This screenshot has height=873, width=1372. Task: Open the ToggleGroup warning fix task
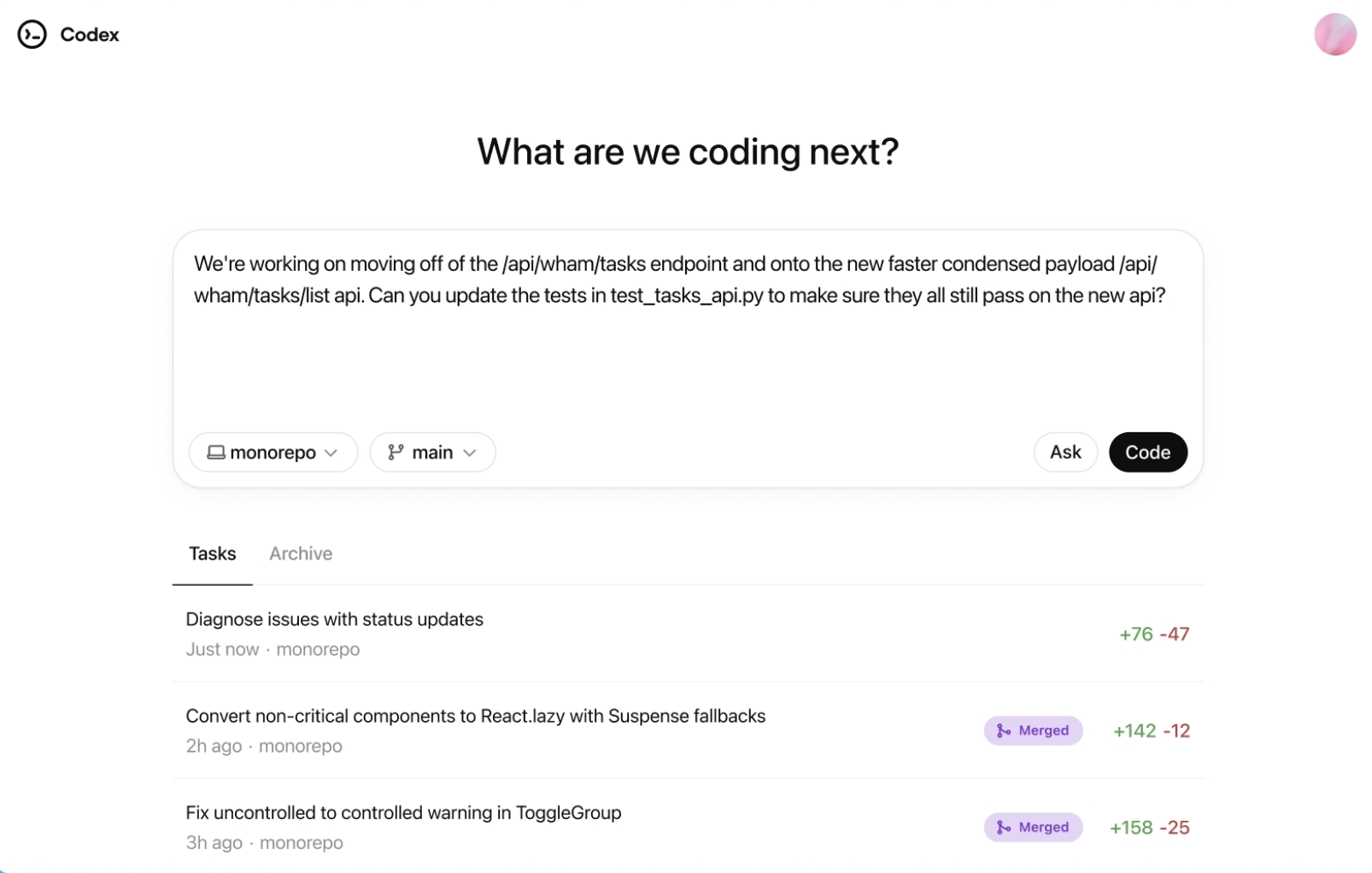pos(403,812)
